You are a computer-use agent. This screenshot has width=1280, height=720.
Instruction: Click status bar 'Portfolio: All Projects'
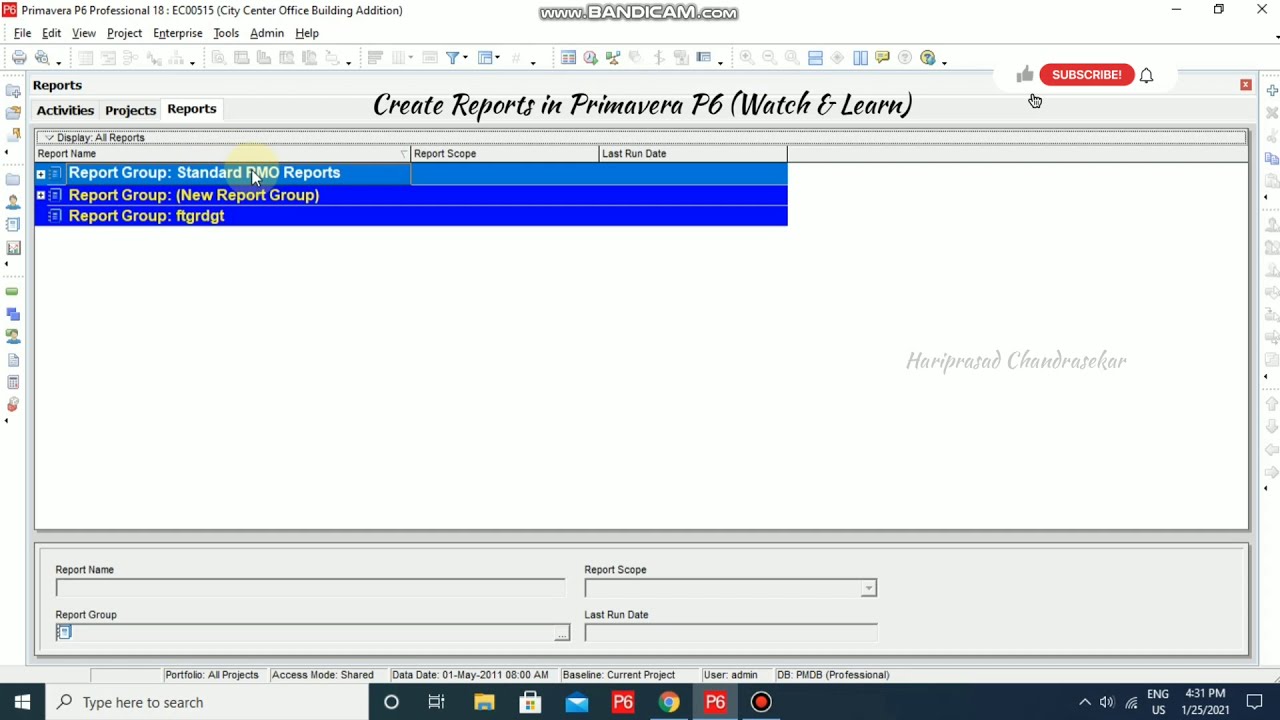(212, 675)
